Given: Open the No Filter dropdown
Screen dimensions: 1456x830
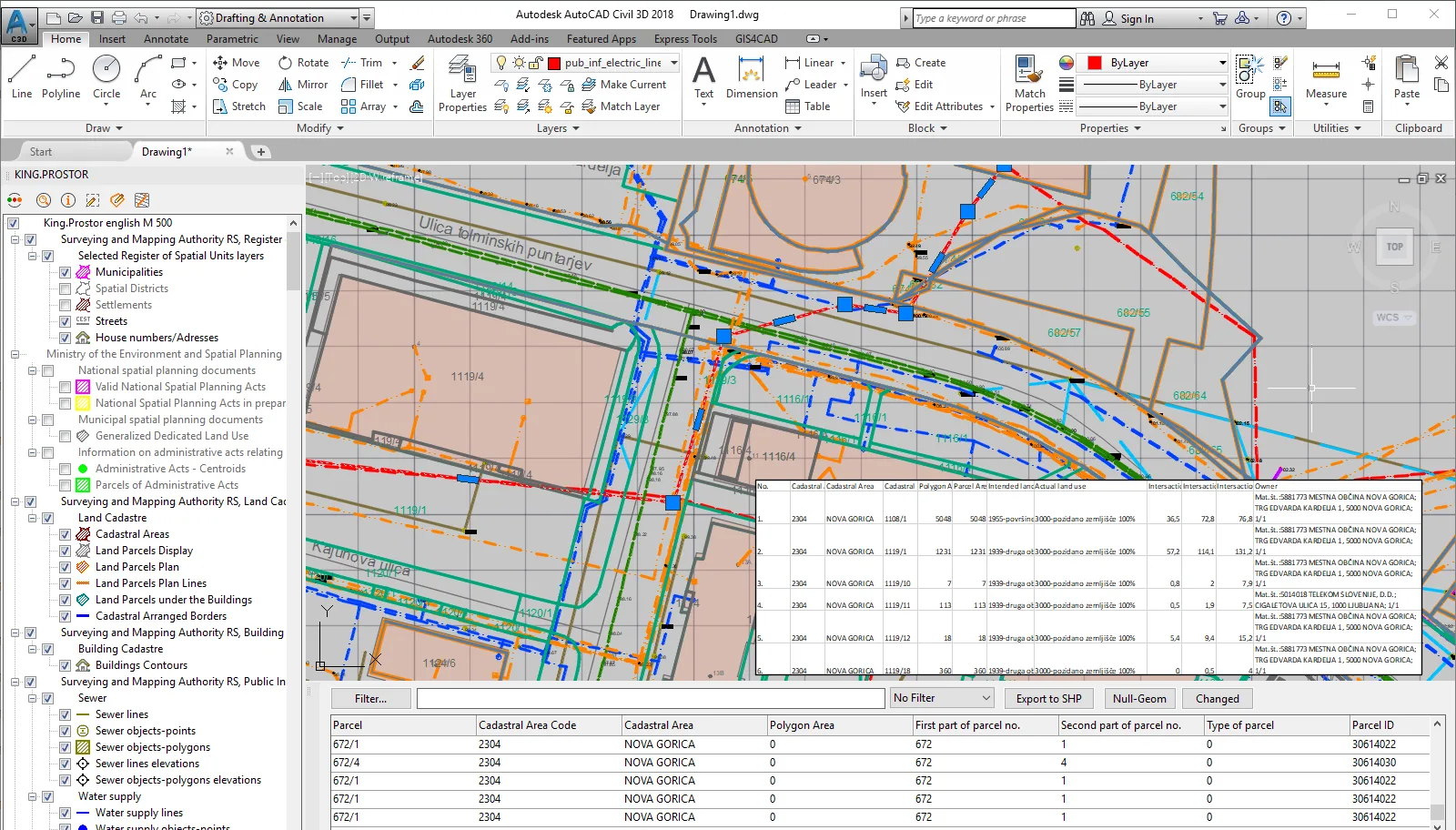Looking at the screenshot, I should point(941,698).
